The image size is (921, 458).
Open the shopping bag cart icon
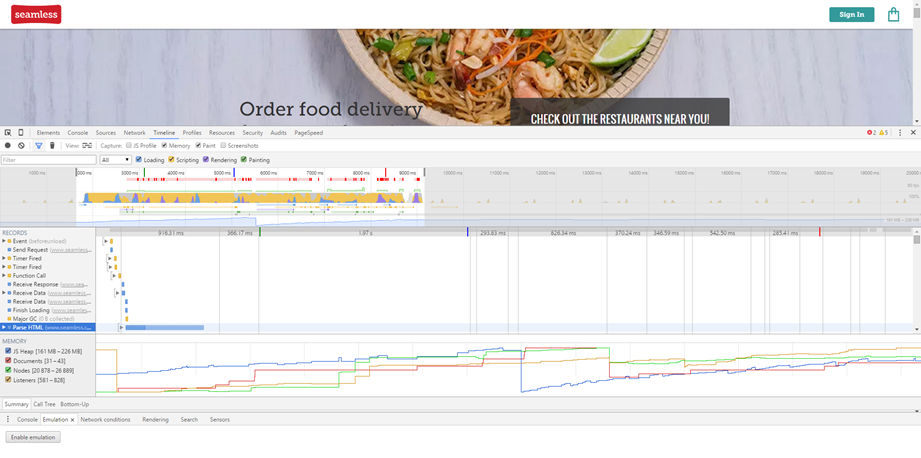click(893, 14)
